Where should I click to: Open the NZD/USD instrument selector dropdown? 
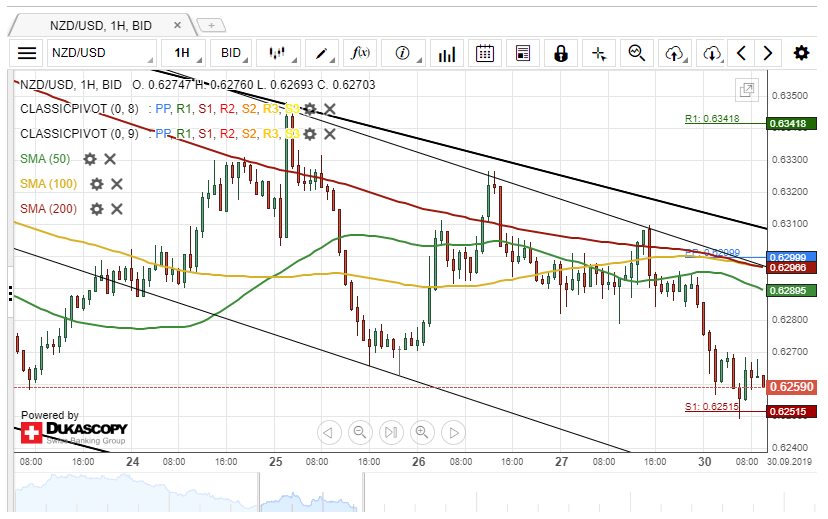coord(100,53)
